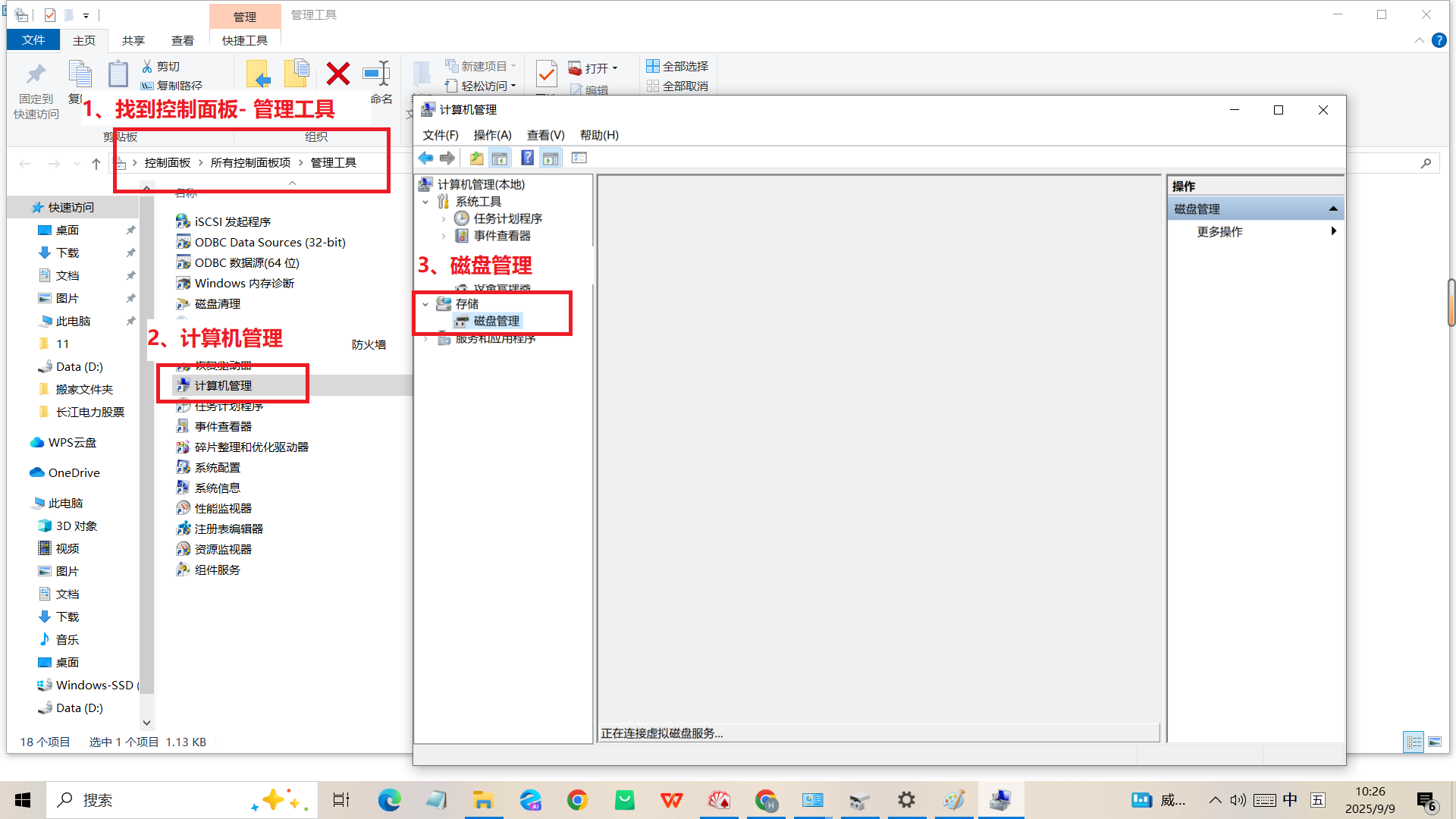Image resolution: width=1456 pixels, height=819 pixels.
Task: Click the 全部选择 button in ribbon
Action: [677, 66]
